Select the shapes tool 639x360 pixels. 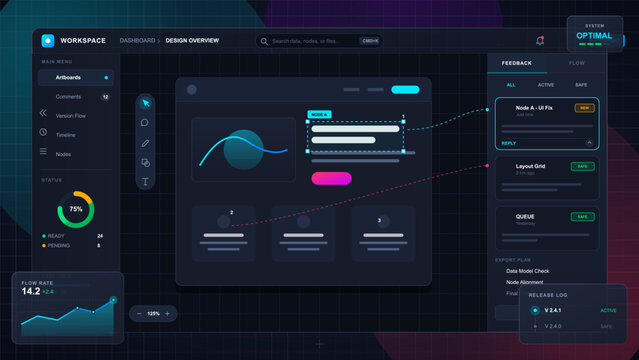pyautogui.click(x=145, y=163)
